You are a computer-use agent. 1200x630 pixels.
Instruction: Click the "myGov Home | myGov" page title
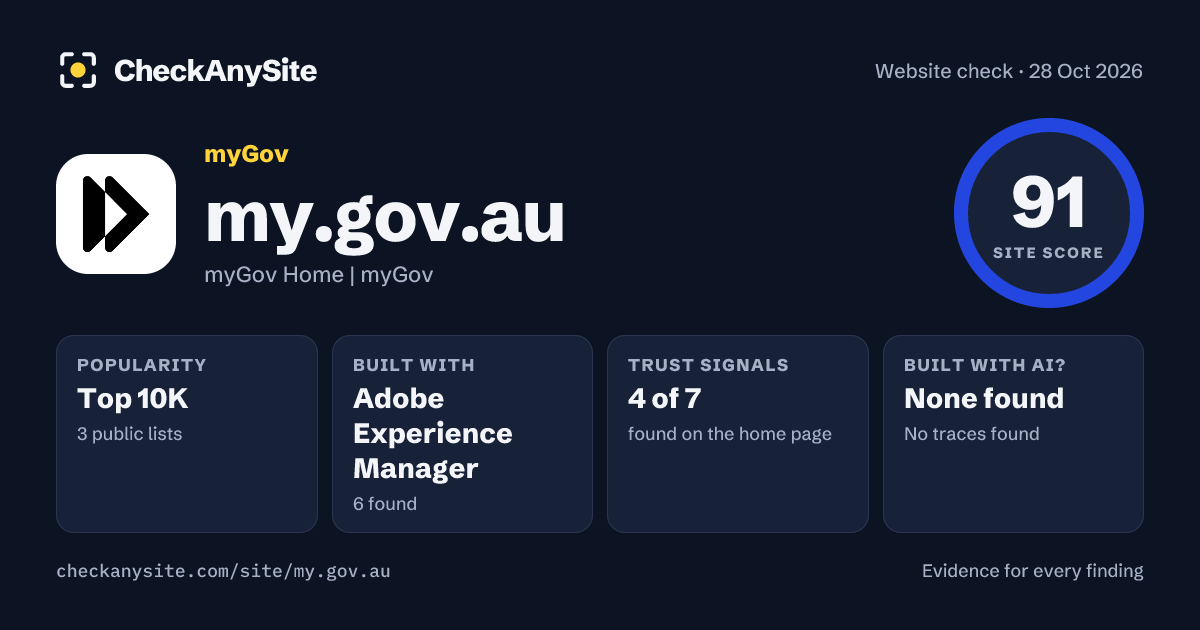pos(319,274)
